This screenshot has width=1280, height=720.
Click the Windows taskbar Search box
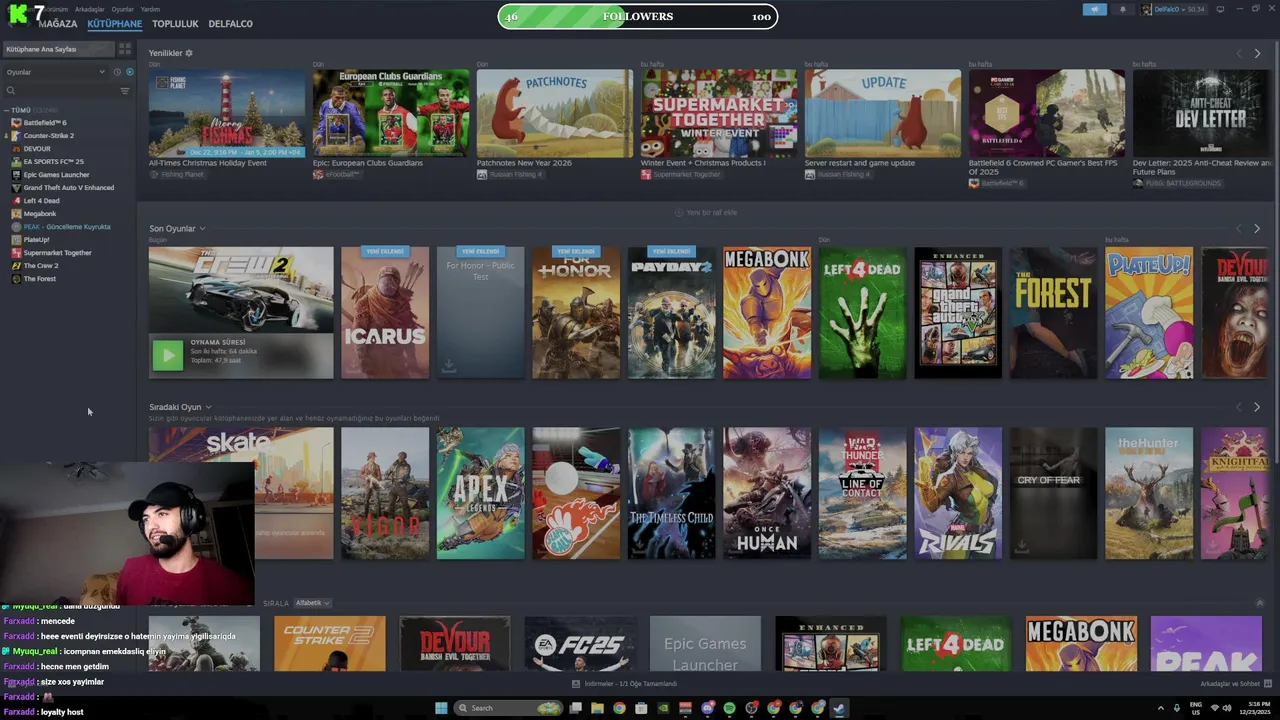(507, 708)
